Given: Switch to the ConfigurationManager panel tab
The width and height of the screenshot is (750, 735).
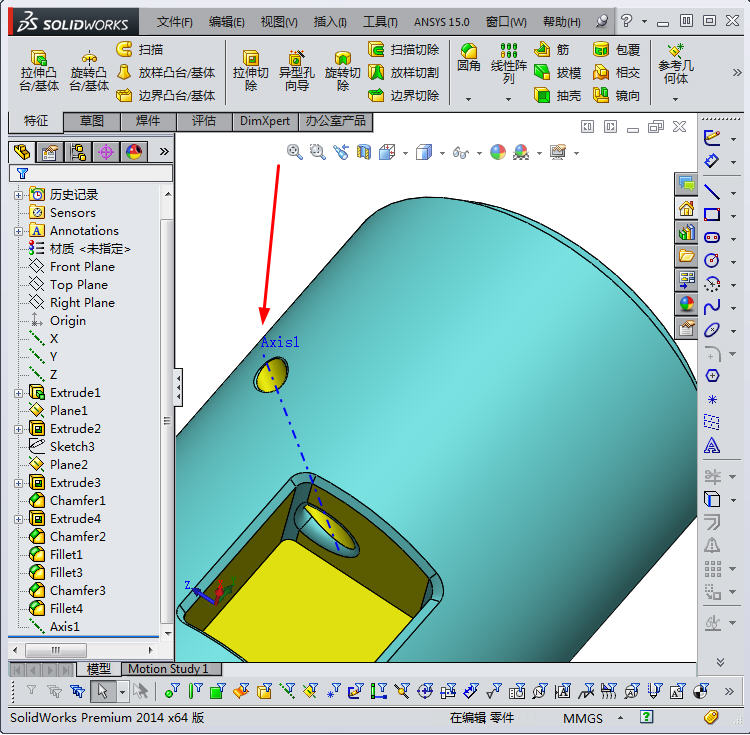Looking at the screenshot, I should (x=78, y=152).
